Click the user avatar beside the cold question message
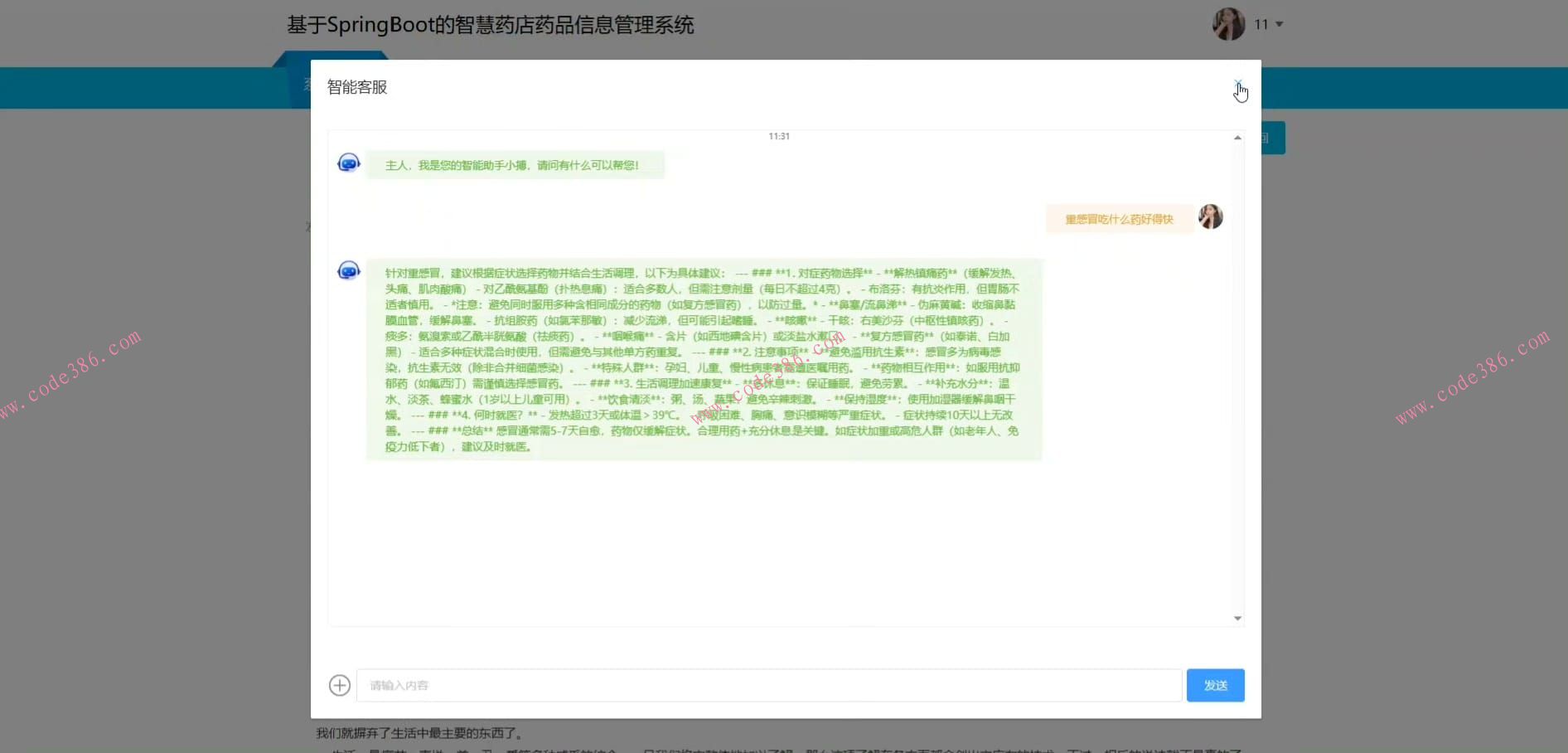The image size is (1568, 753). (1210, 216)
